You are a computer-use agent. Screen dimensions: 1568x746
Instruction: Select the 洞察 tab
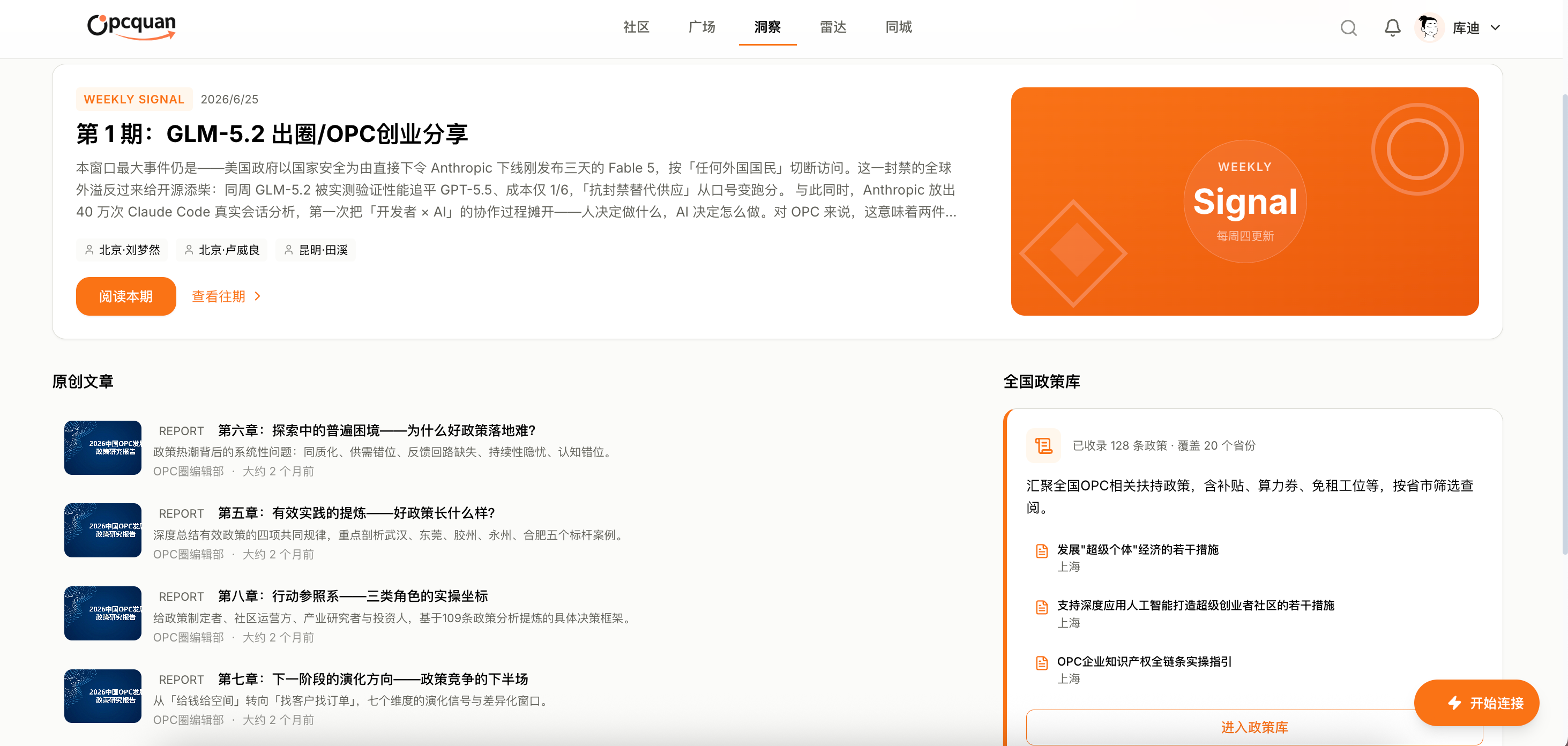[767, 27]
